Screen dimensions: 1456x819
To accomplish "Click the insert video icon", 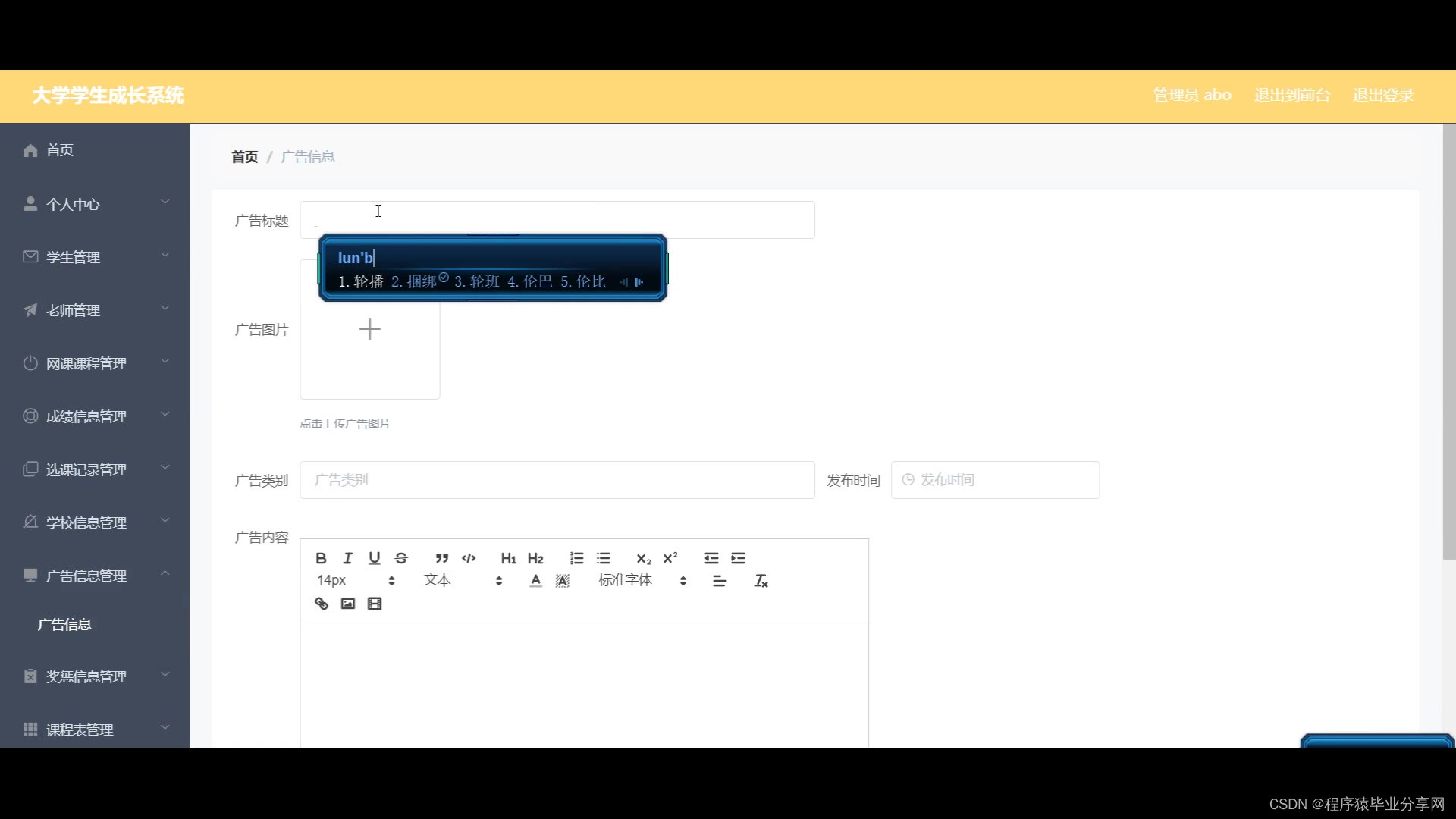I will coord(375,604).
